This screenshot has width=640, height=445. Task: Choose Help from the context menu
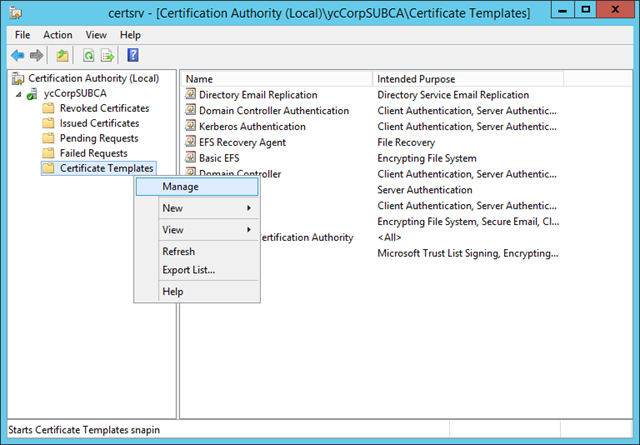point(197,291)
